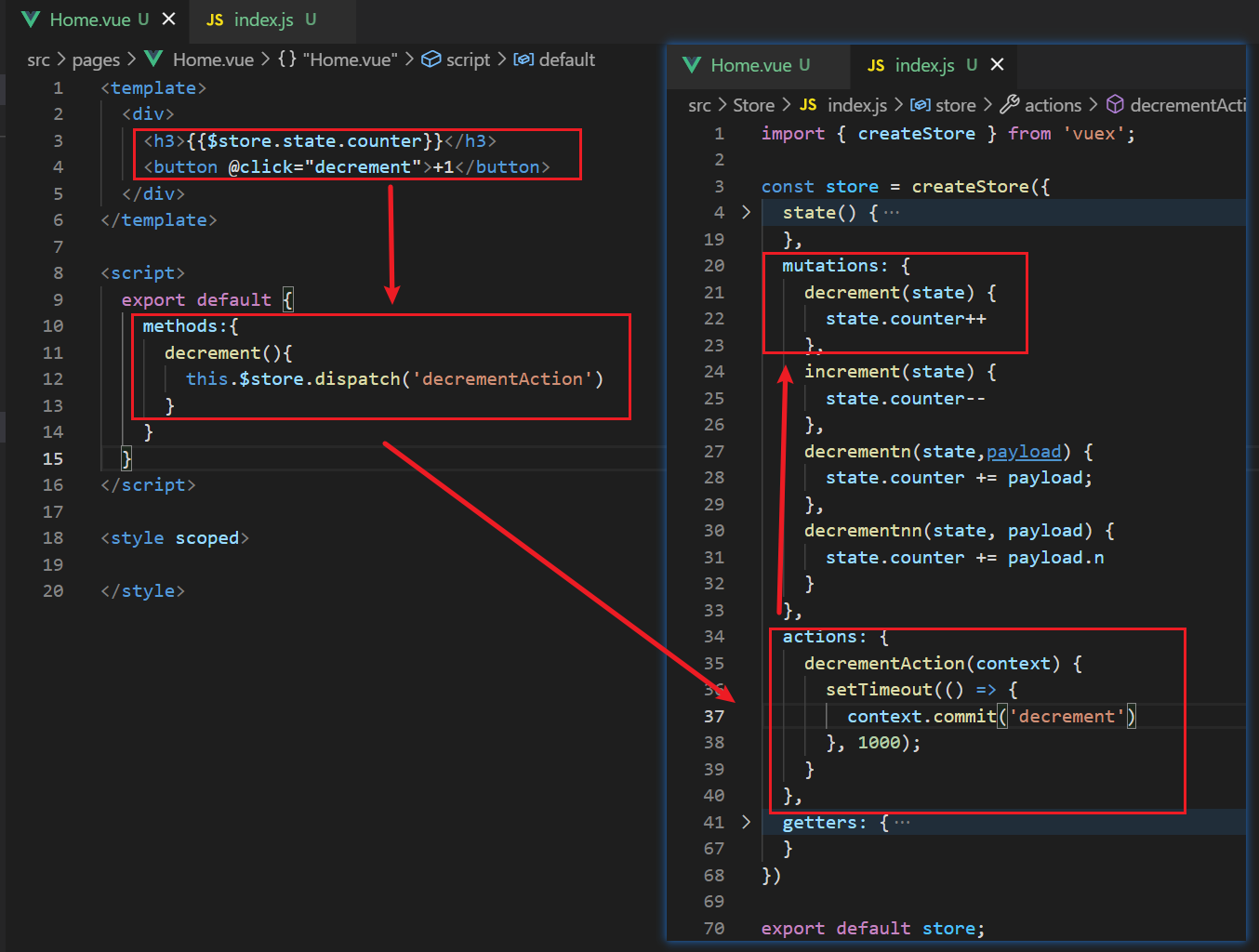Click JS icon on left index.js tab

(215, 20)
